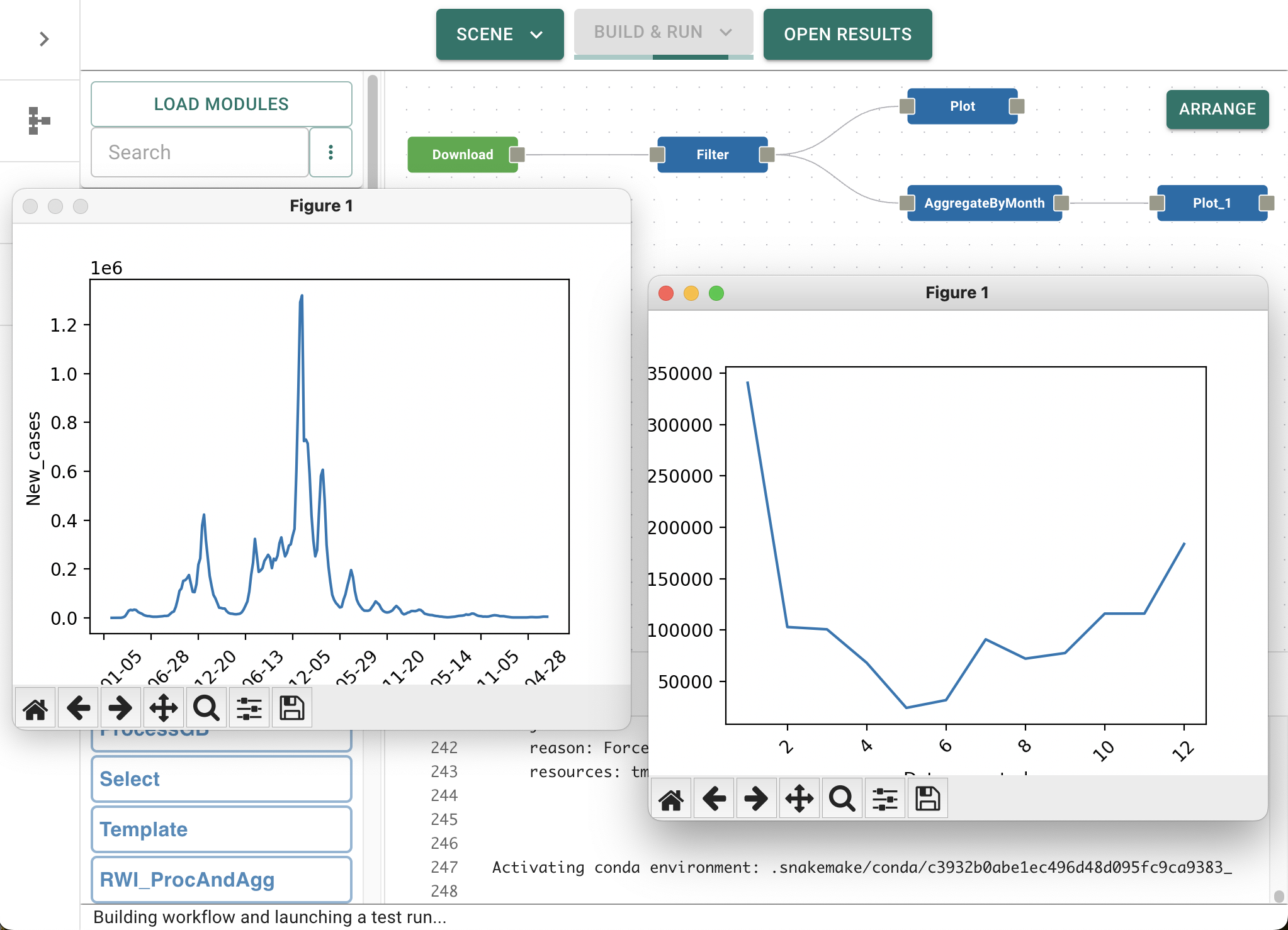
Task: Select the Filter node
Action: point(712,155)
